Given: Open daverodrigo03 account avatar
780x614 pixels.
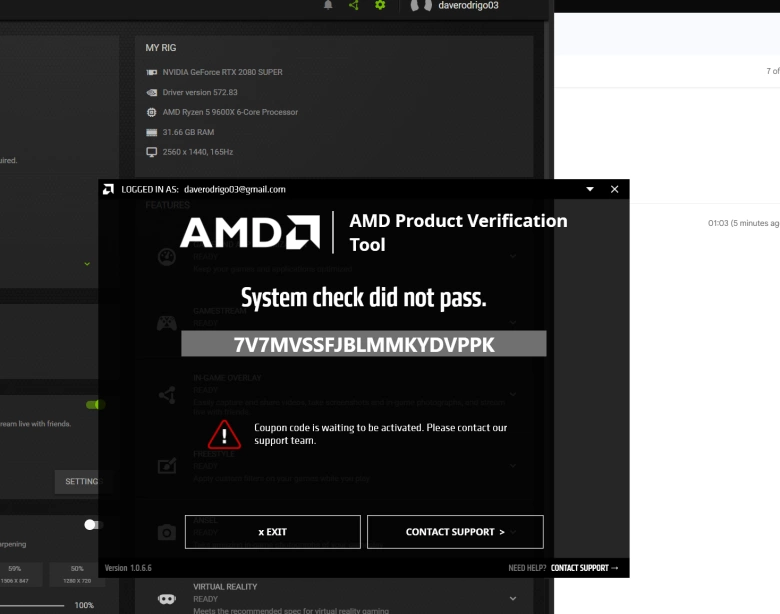Looking at the screenshot, I should pos(421,5).
